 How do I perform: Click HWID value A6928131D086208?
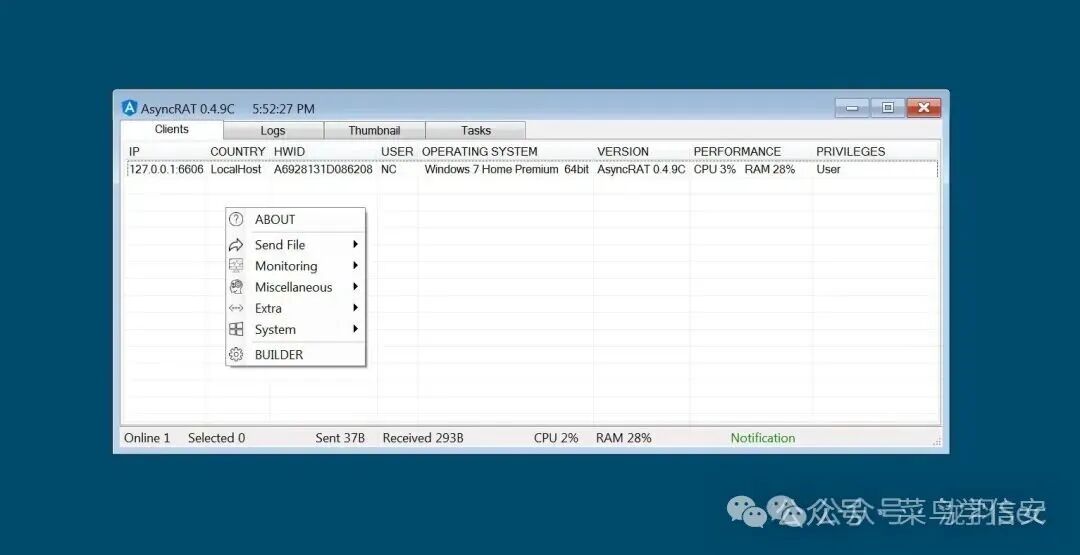pos(323,169)
